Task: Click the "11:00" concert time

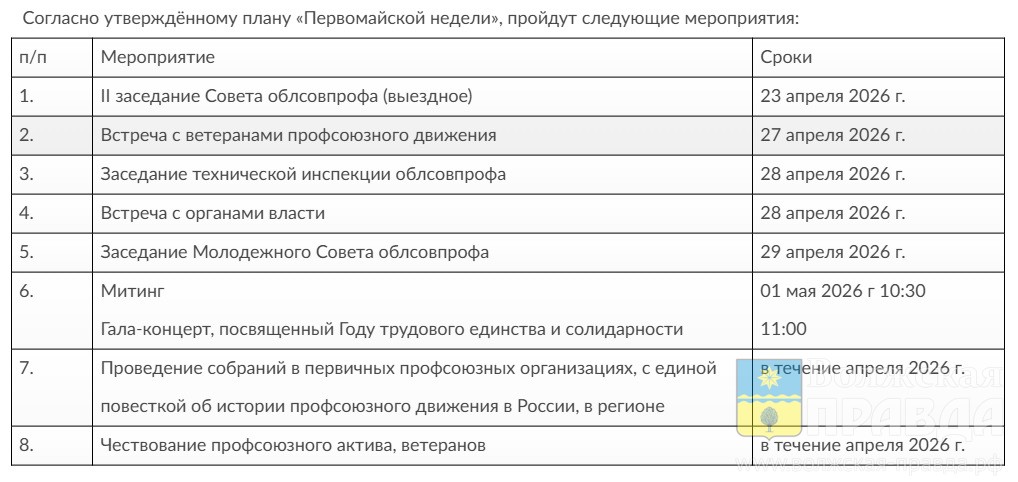Action: pyautogui.click(x=784, y=329)
